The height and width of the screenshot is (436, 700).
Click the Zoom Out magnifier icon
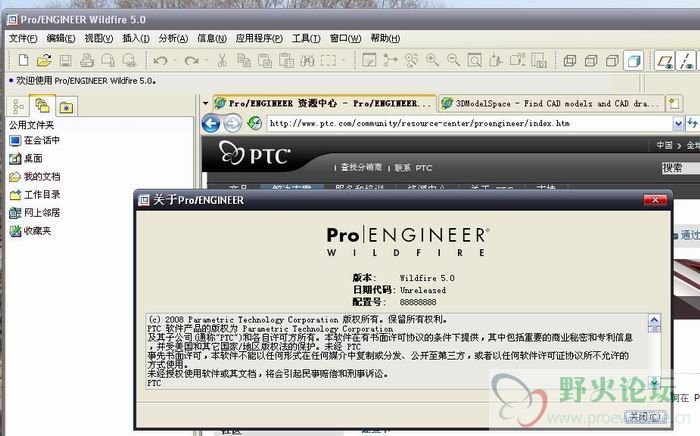click(x=453, y=60)
